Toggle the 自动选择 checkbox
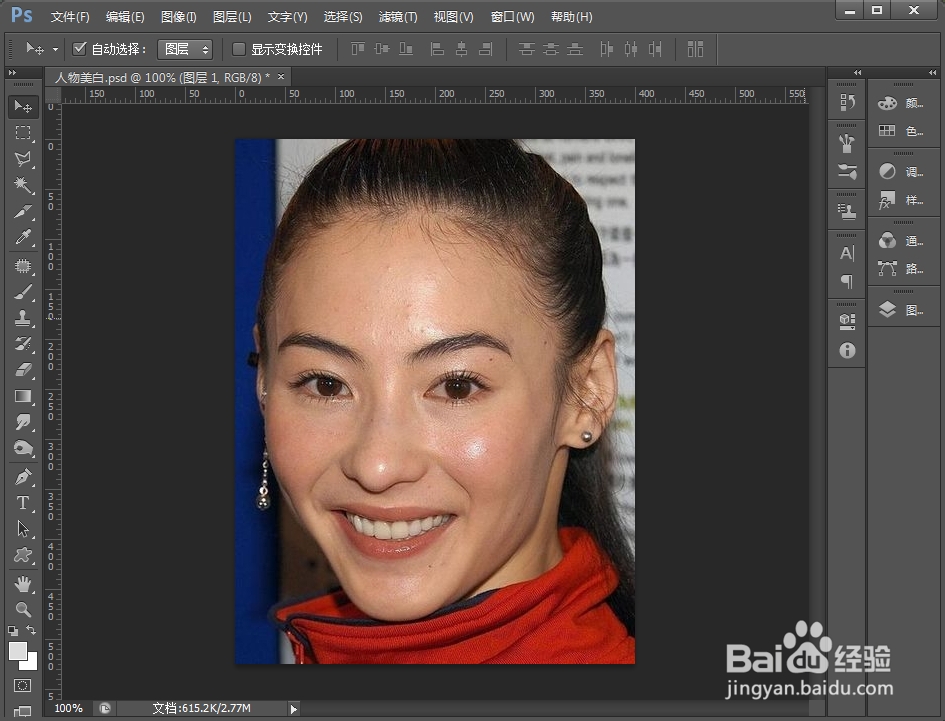 pos(80,49)
